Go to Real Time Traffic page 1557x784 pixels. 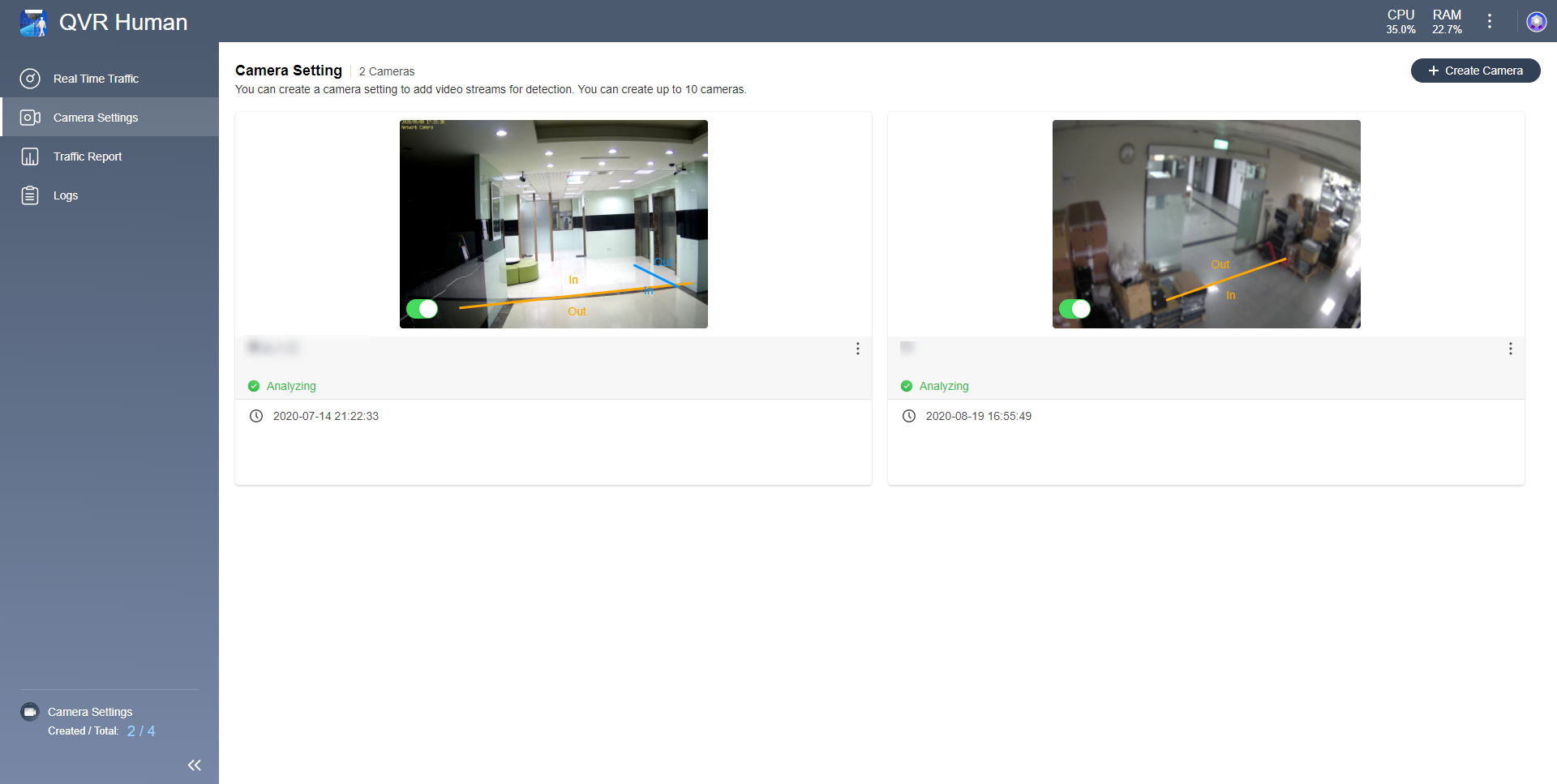(96, 79)
